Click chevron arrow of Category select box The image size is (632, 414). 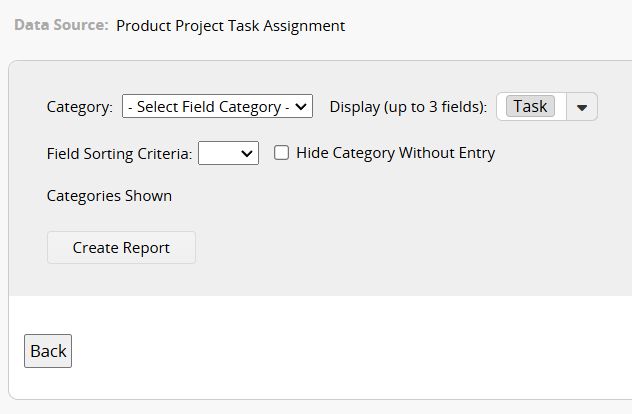[x=304, y=106]
